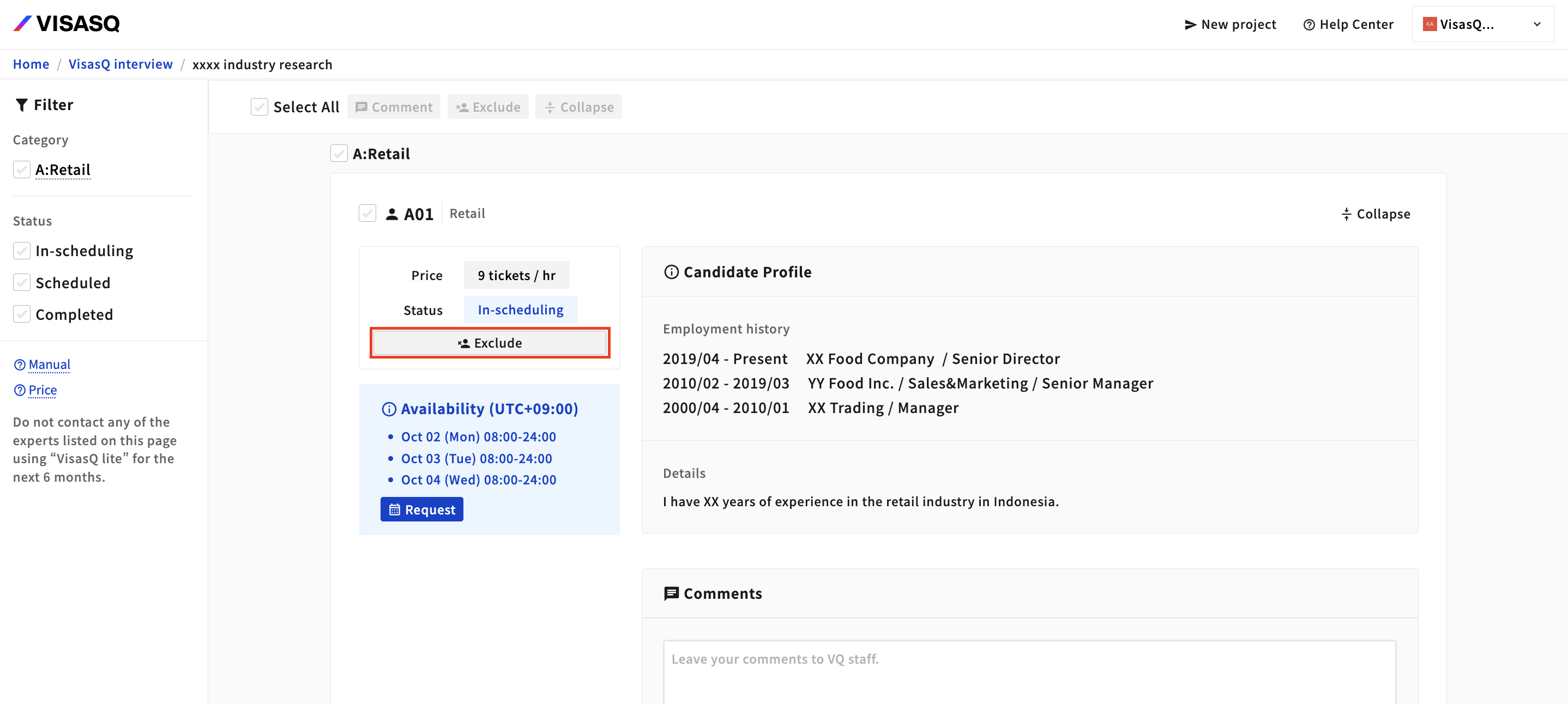Viewport: 1568px width, 704px height.
Task: Toggle the In-scheduling status filter
Action: coord(22,250)
